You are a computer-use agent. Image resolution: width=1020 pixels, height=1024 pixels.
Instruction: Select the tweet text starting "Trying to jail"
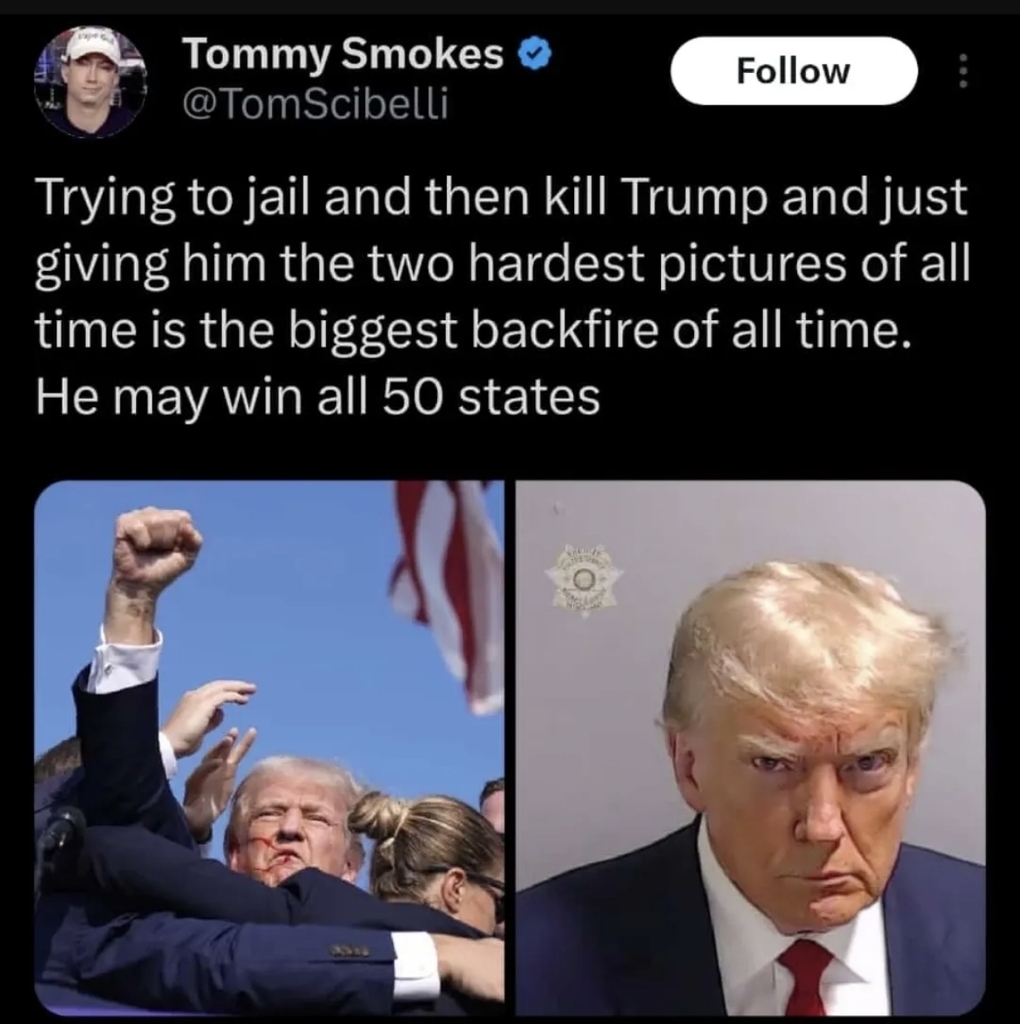503,297
